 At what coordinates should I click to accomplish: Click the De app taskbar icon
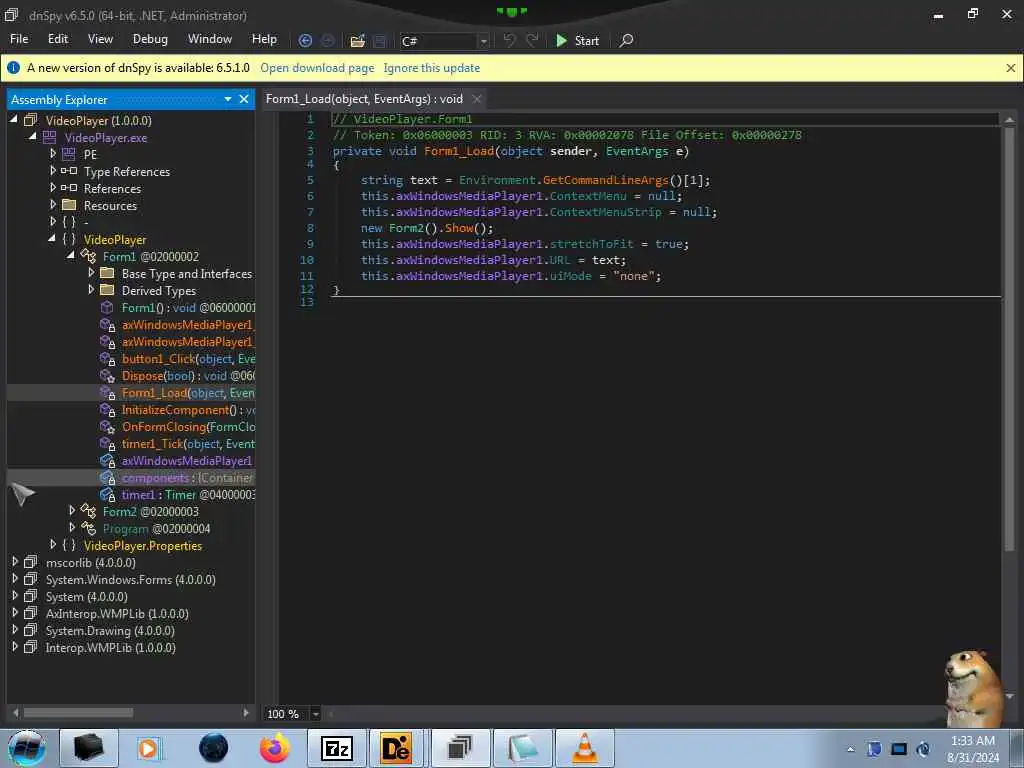click(397, 748)
